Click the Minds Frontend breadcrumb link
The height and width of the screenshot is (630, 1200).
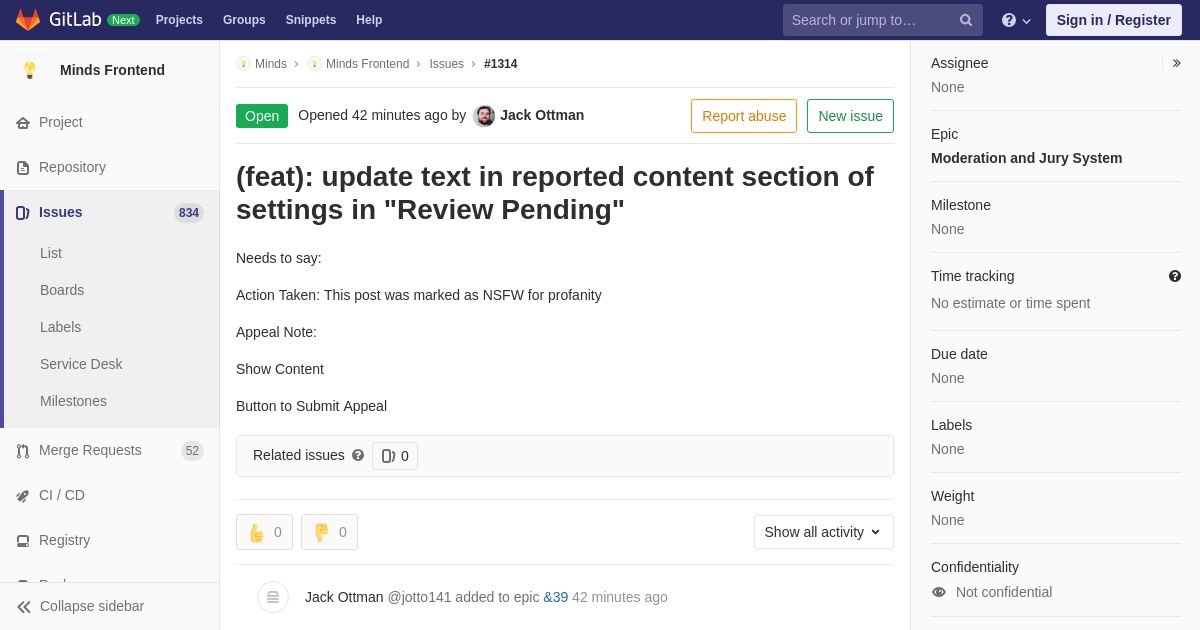pyautogui.click(x=367, y=64)
